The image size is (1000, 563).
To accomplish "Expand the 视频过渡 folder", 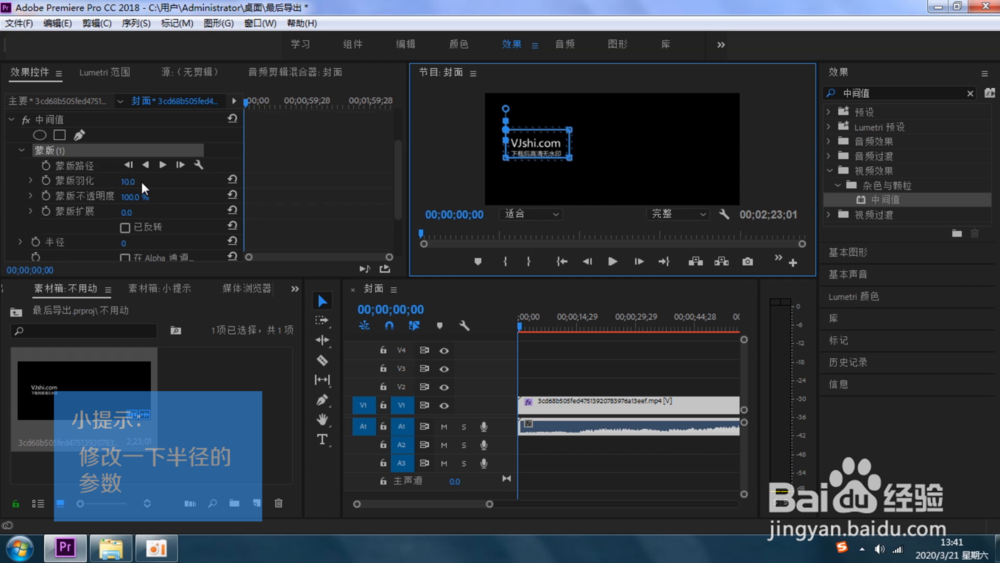I will [x=829, y=215].
